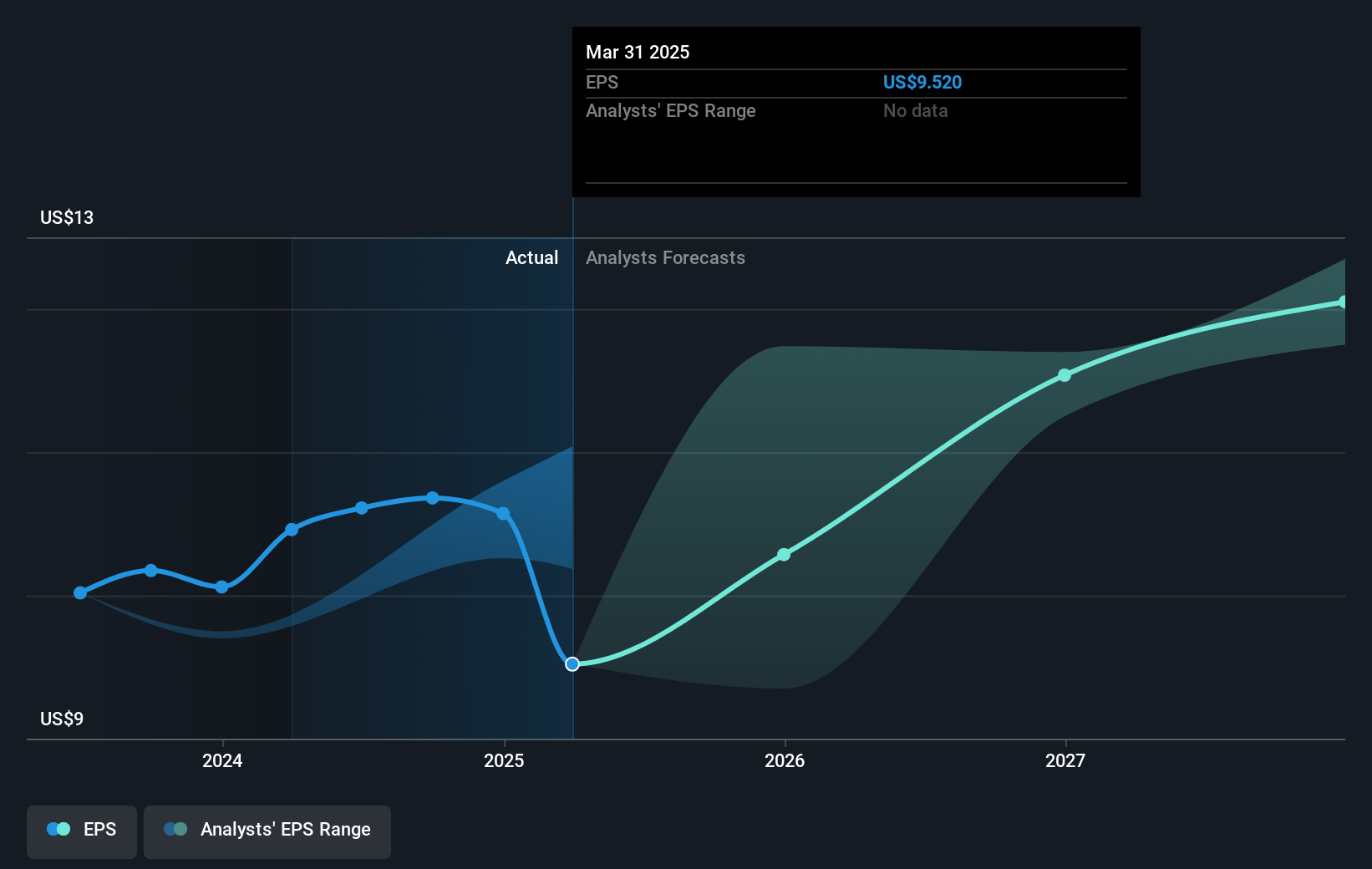The height and width of the screenshot is (869, 1372).
Task: Click the 'No data' range value
Action: [915, 110]
